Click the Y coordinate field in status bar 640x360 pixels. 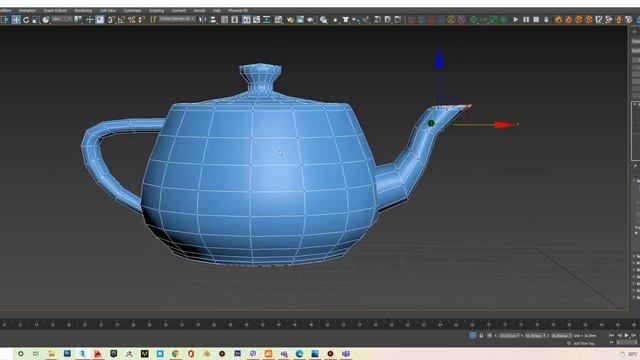(536, 336)
